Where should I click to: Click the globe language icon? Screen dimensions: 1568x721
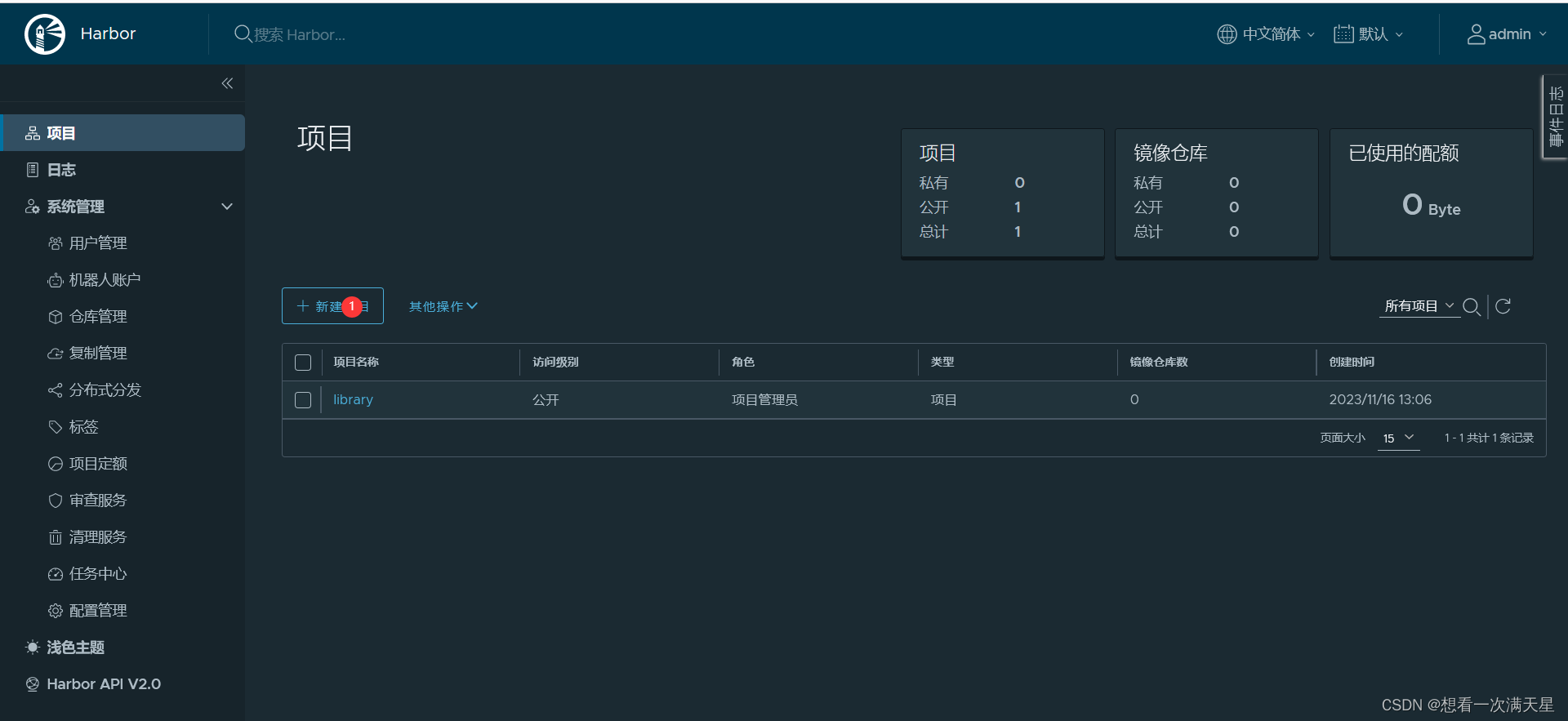click(x=1227, y=34)
